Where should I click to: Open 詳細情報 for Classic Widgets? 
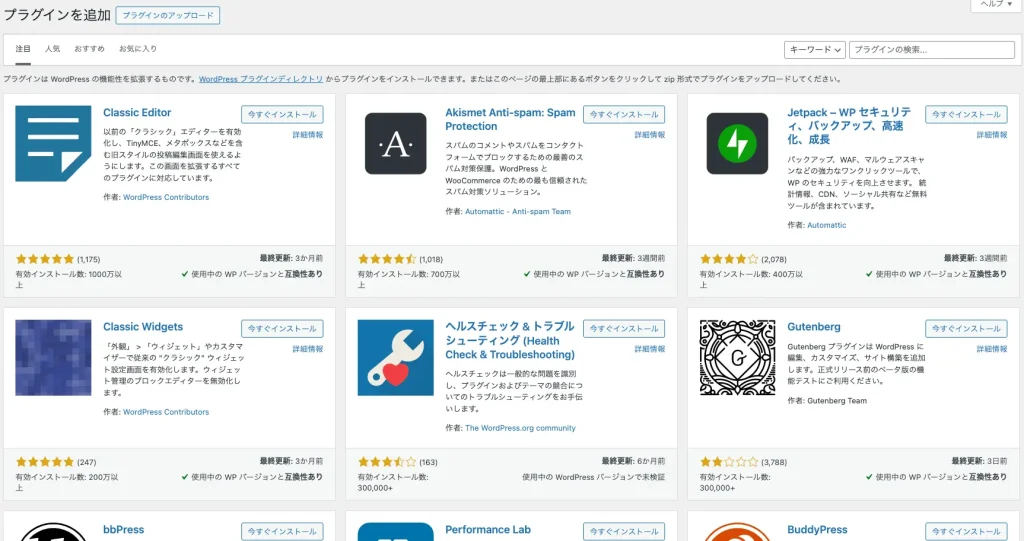click(308, 349)
